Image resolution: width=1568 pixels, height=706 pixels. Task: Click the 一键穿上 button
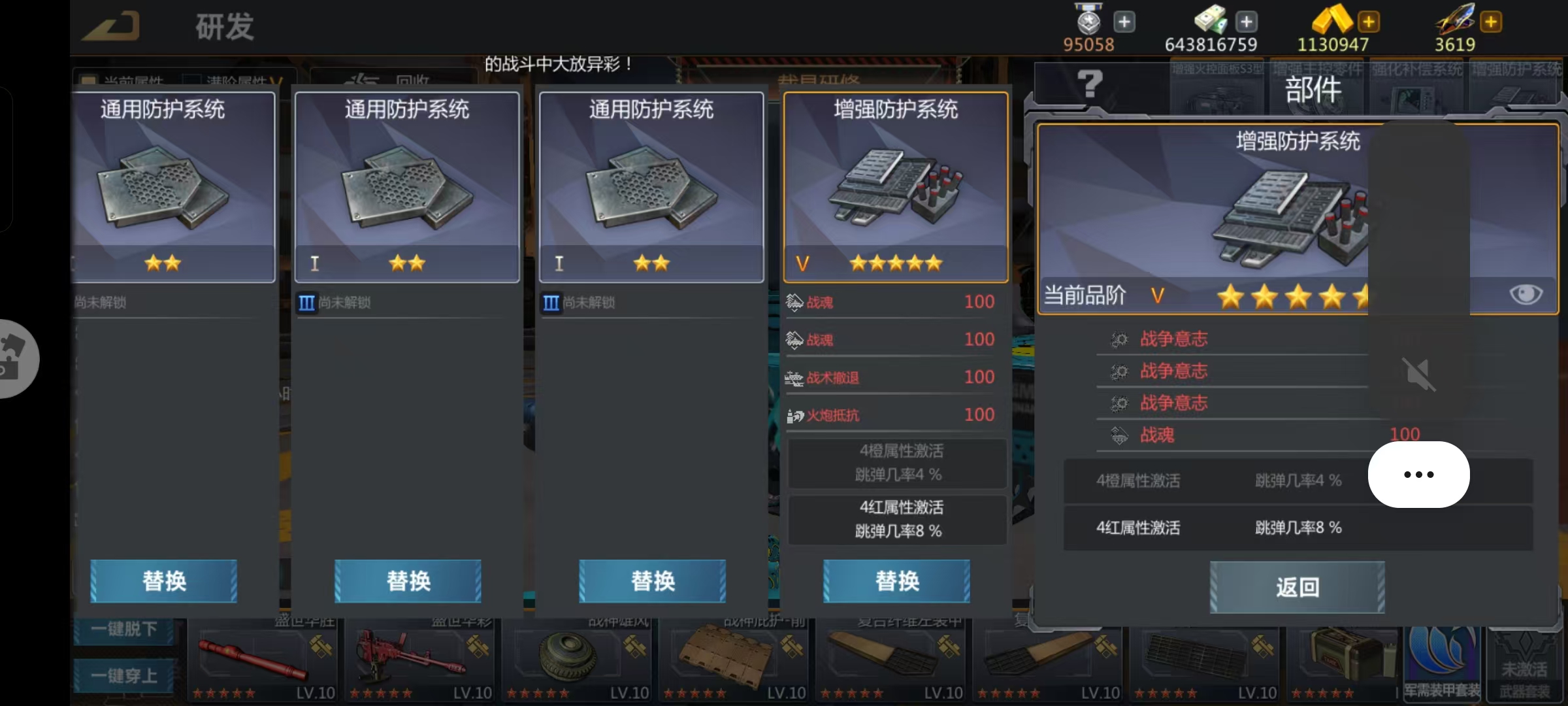click(124, 676)
